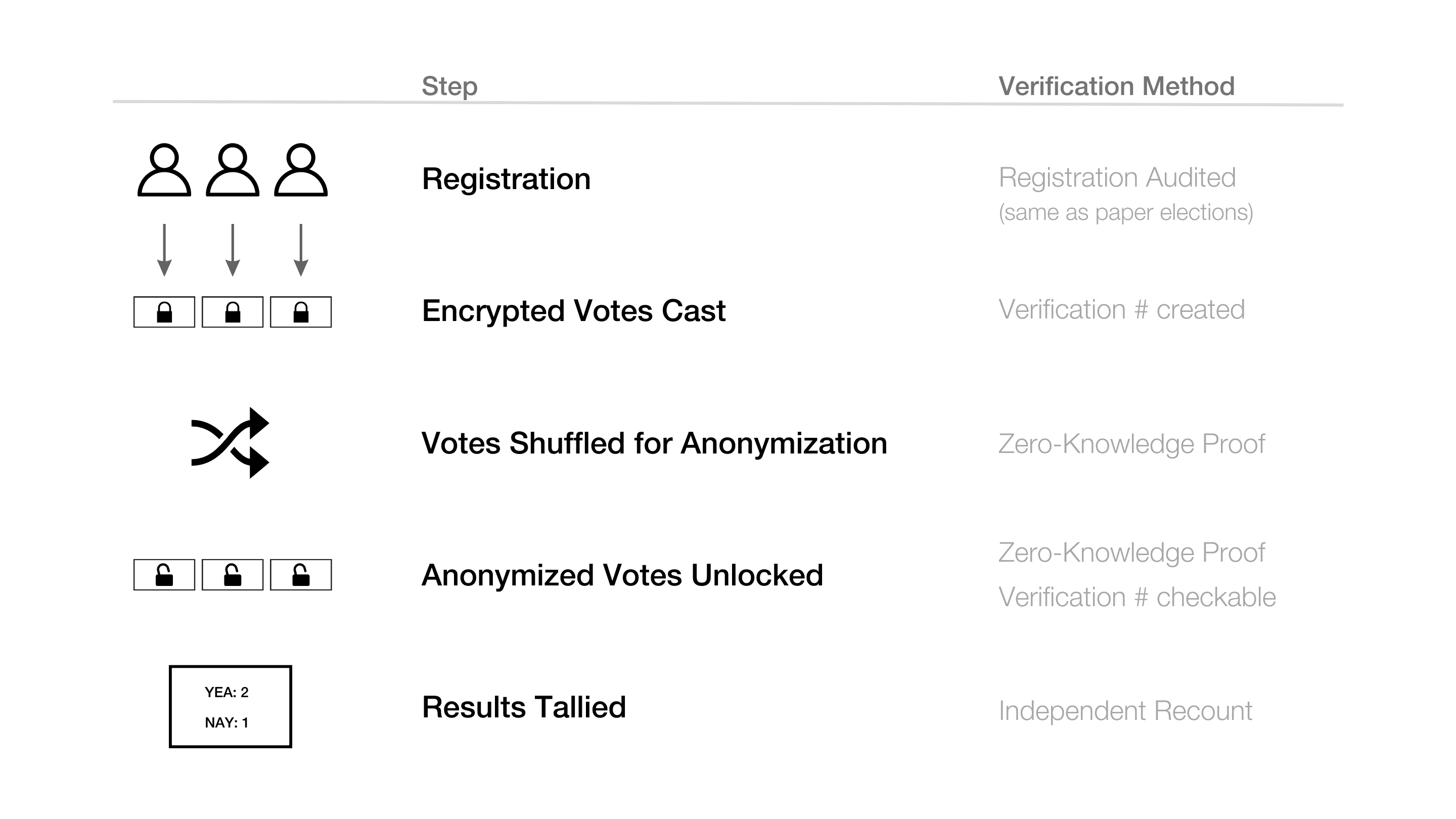Click the shuffle crossing arrows icon
The height and width of the screenshot is (819, 1456).
(230, 442)
